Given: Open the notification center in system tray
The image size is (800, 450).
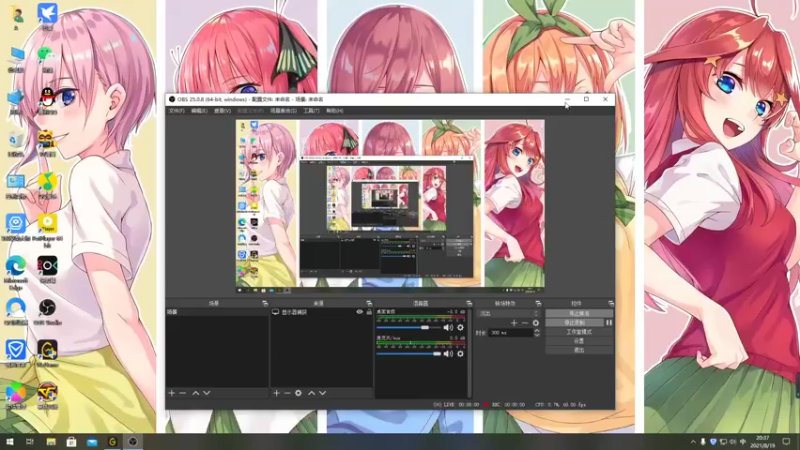Looking at the screenshot, I should coord(786,441).
